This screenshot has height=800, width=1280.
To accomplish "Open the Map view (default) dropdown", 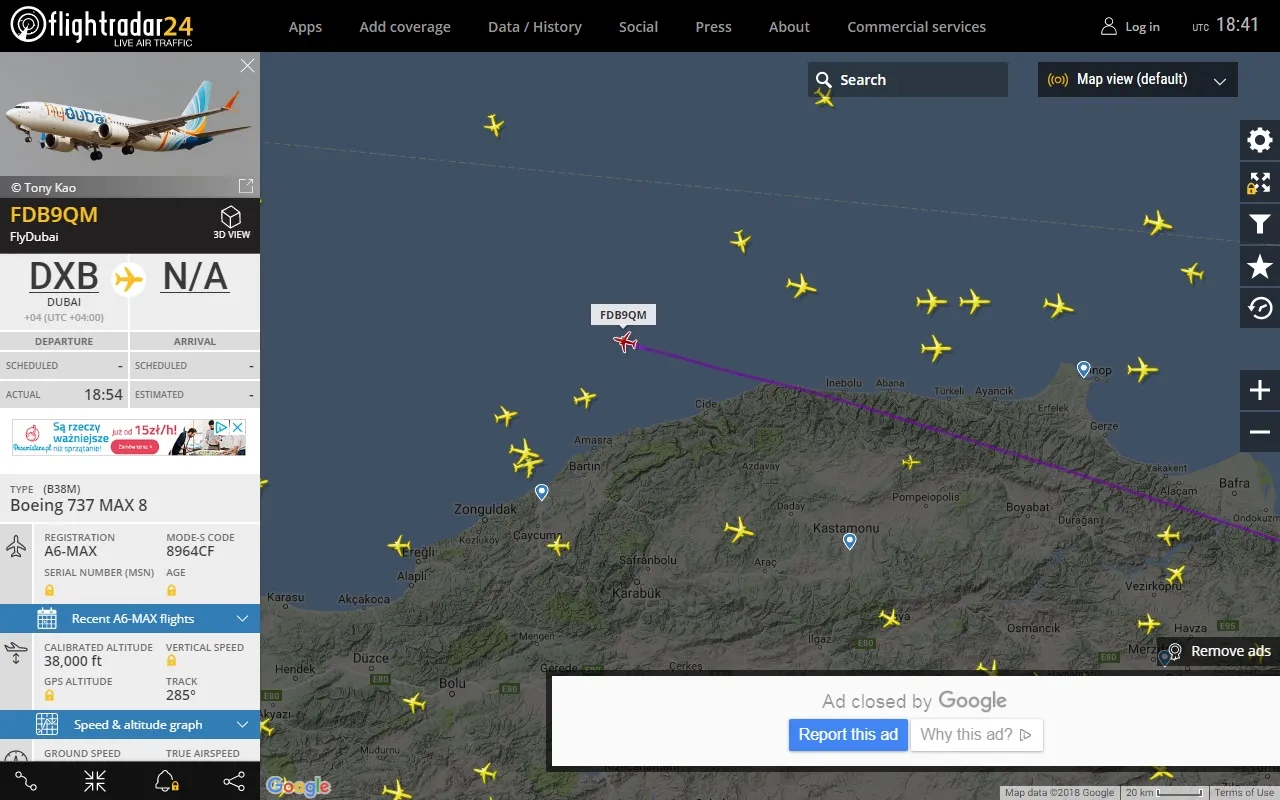I will tap(1137, 79).
